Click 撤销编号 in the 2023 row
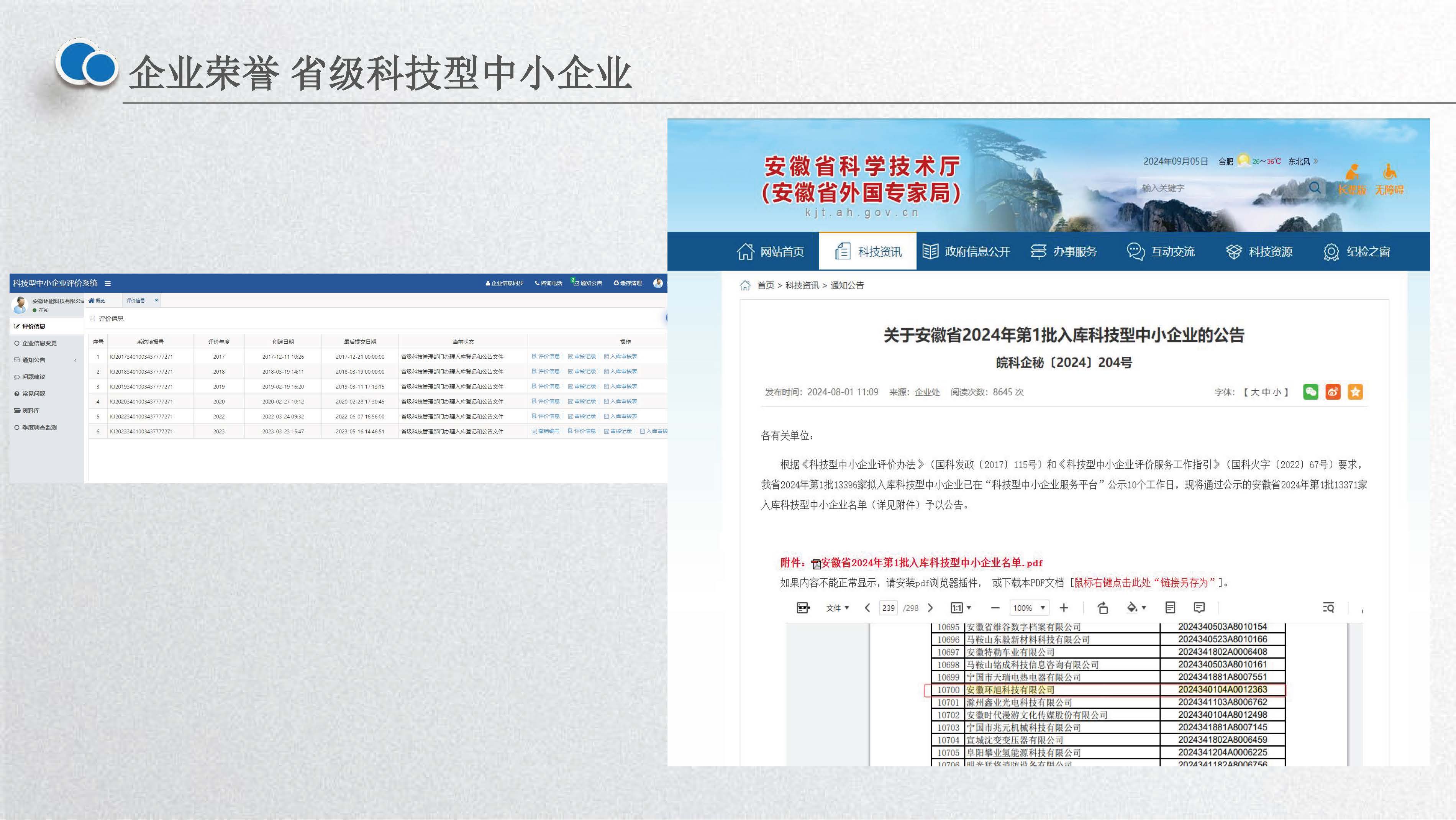Screen dimensions: 1456x820 [x=546, y=431]
